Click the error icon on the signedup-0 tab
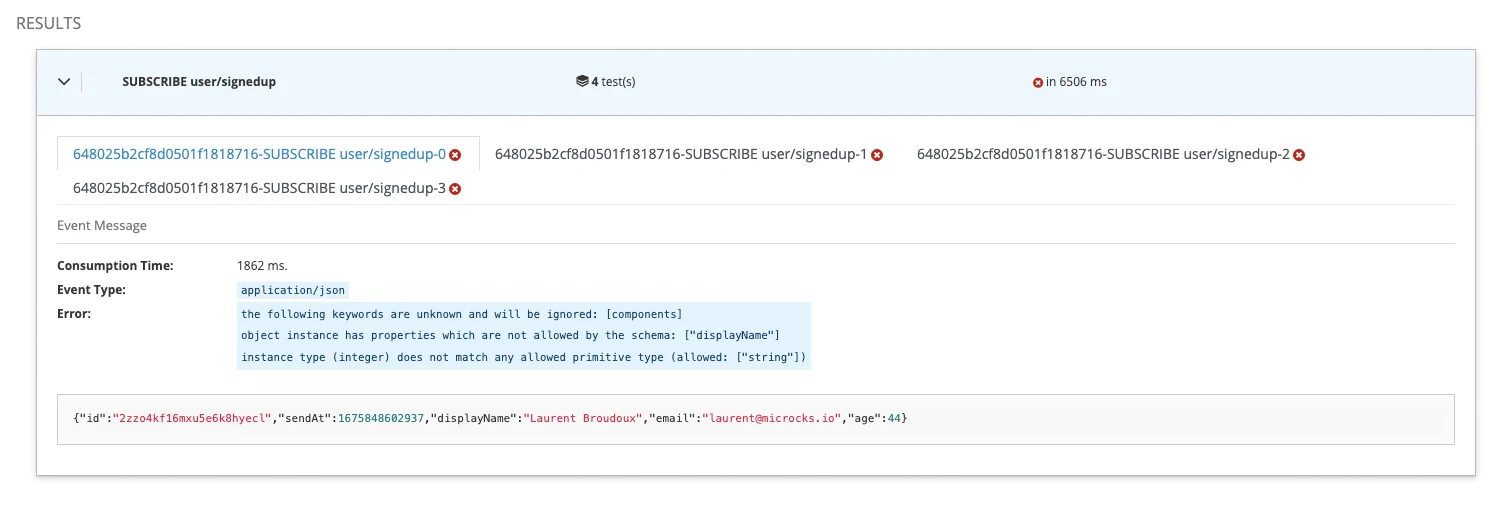The image size is (1509, 510). tap(455, 155)
